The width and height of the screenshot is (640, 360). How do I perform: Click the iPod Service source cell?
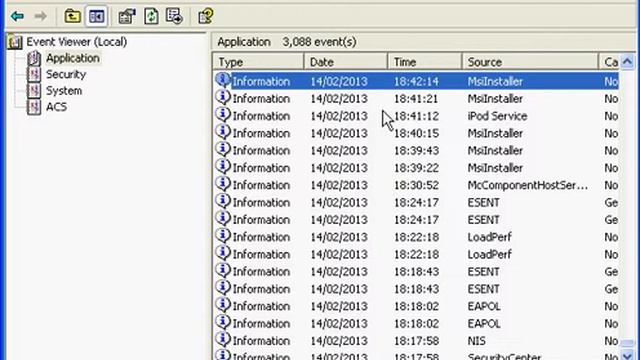tap(497, 116)
